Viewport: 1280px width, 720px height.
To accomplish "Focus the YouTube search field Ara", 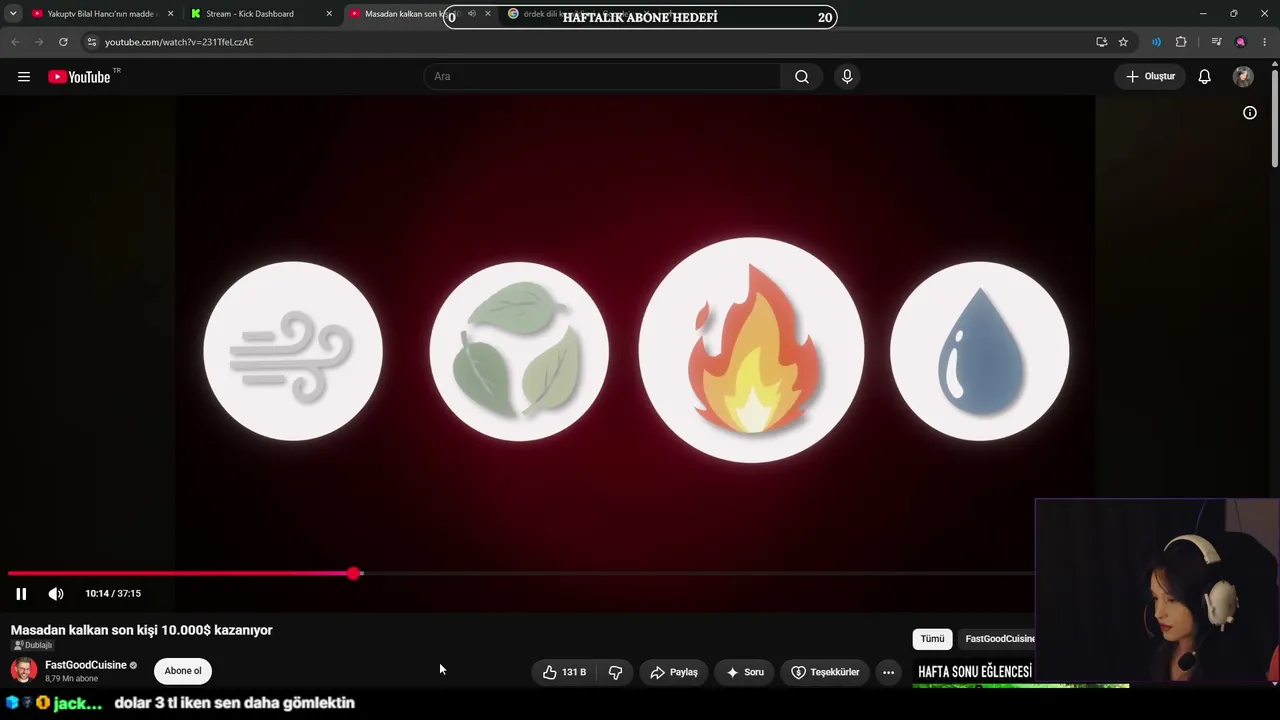I will [603, 77].
